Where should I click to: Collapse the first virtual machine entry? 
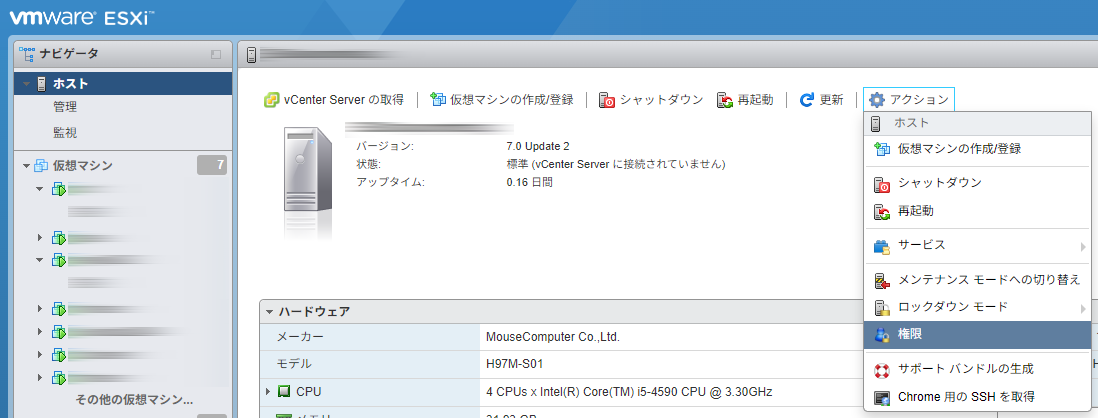40,189
